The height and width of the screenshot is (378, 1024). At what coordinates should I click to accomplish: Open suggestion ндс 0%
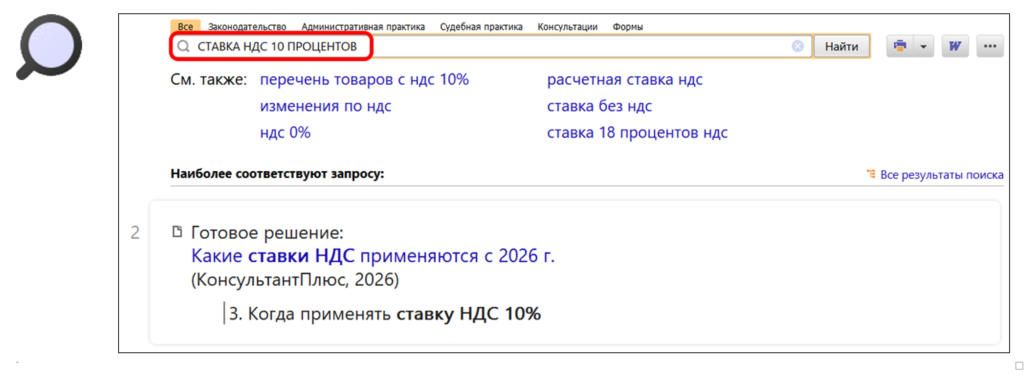pos(285,133)
